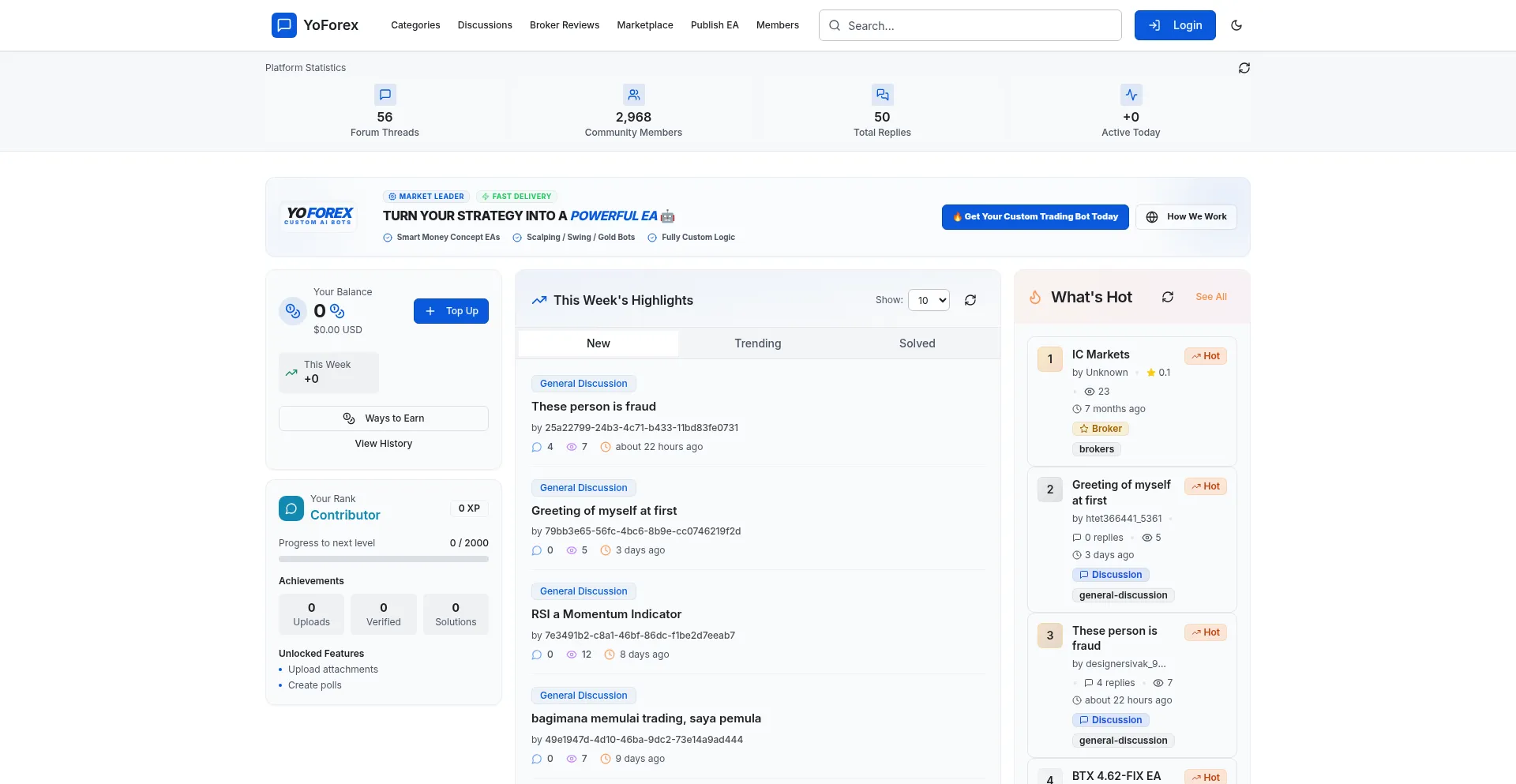Viewport: 1516px width, 784px height.
Task: Toggle dark mode moon icon
Action: 1236,25
